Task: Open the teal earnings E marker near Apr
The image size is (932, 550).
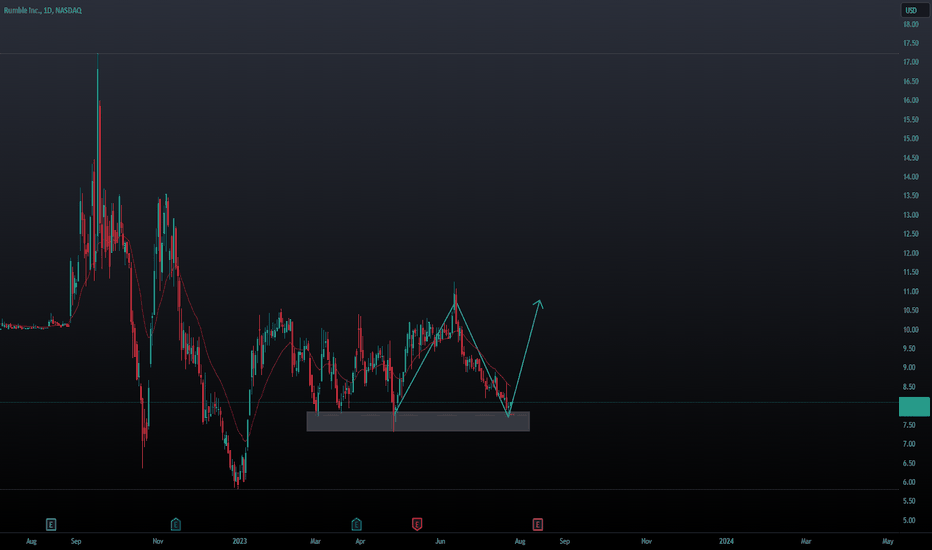Action: tap(356, 524)
